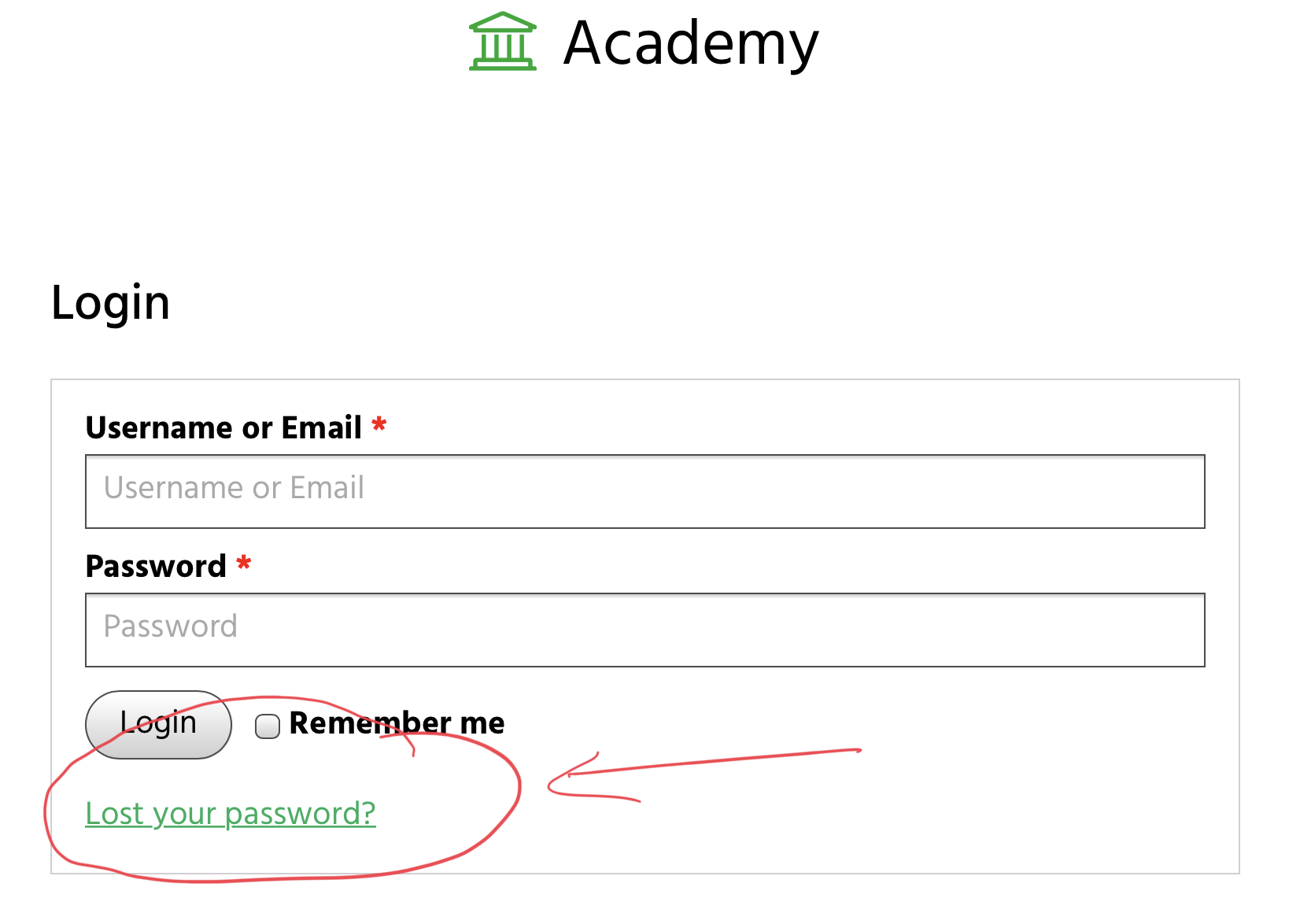Click the red asterisk beside Username or Email
This screenshot has width=1300, height=924.
tap(379, 425)
